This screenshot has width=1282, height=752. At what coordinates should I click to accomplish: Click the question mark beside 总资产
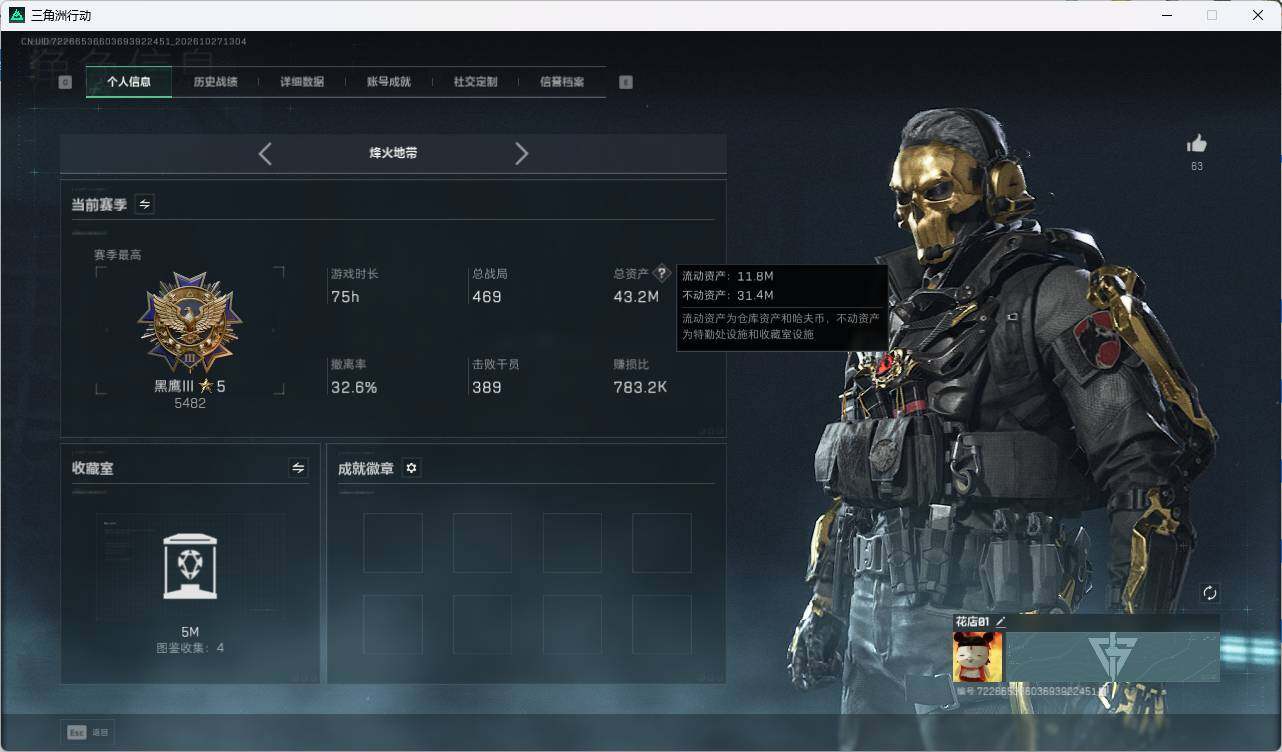click(661, 273)
